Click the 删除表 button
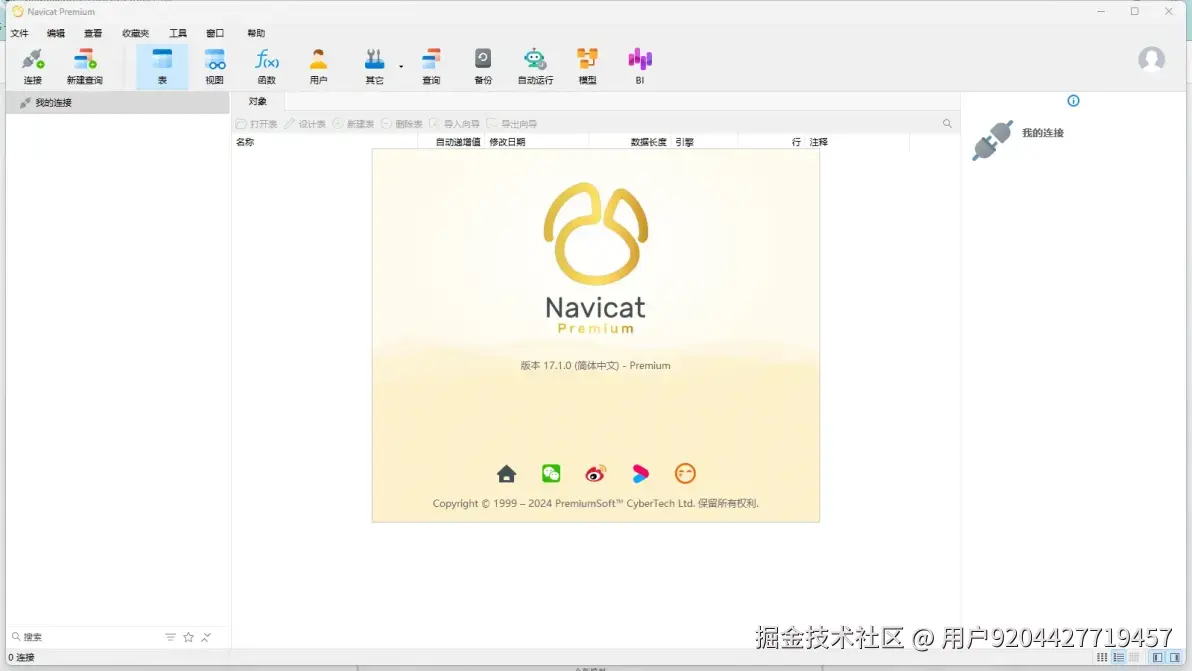 (x=402, y=124)
